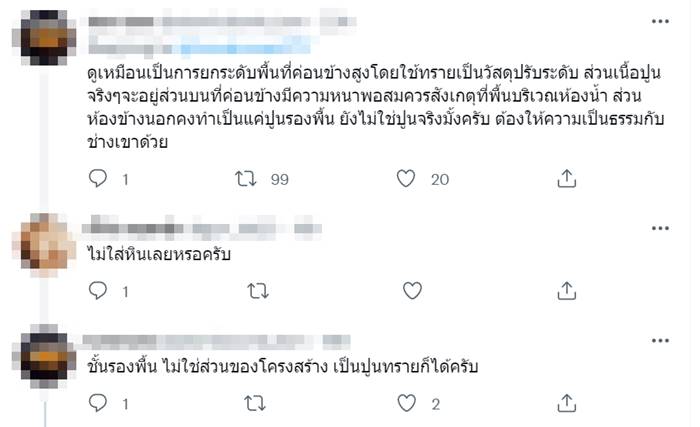This screenshot has width=700, height=427.
Task: Like the third tweet with 2 likes
Action: pyautogui.click(x=406, y=403)
